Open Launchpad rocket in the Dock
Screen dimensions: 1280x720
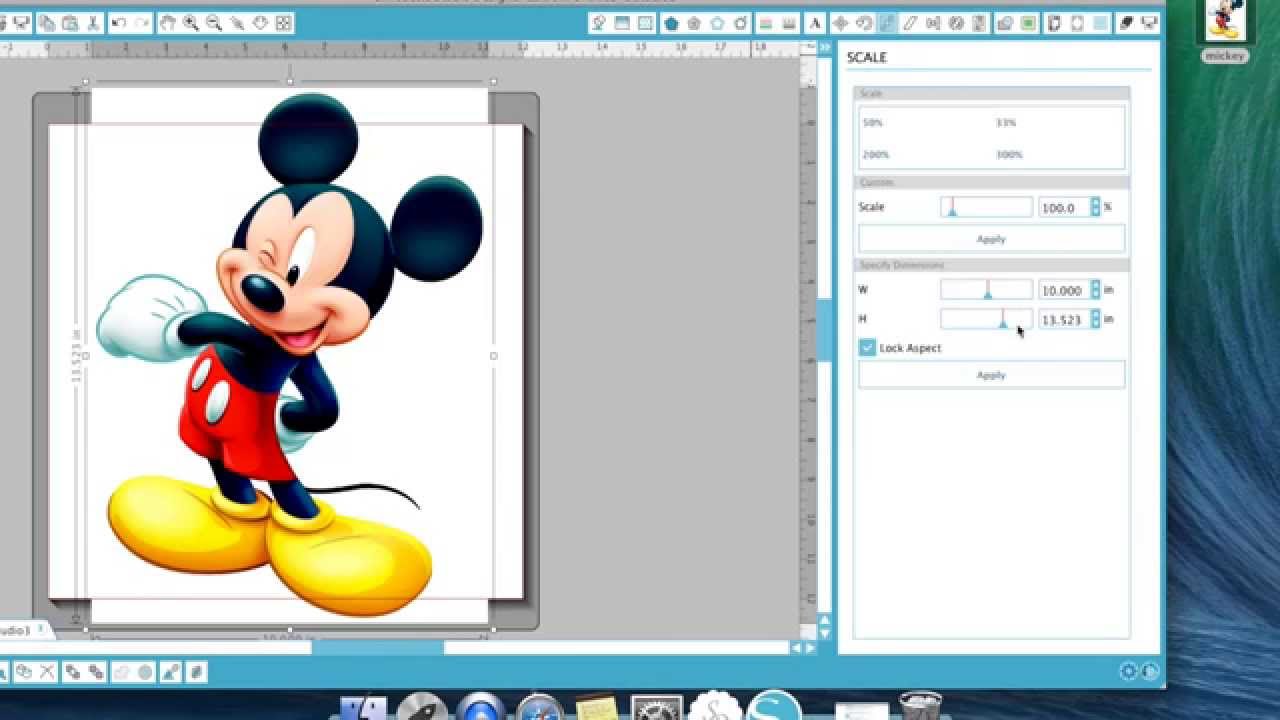[x=421, y=707]
